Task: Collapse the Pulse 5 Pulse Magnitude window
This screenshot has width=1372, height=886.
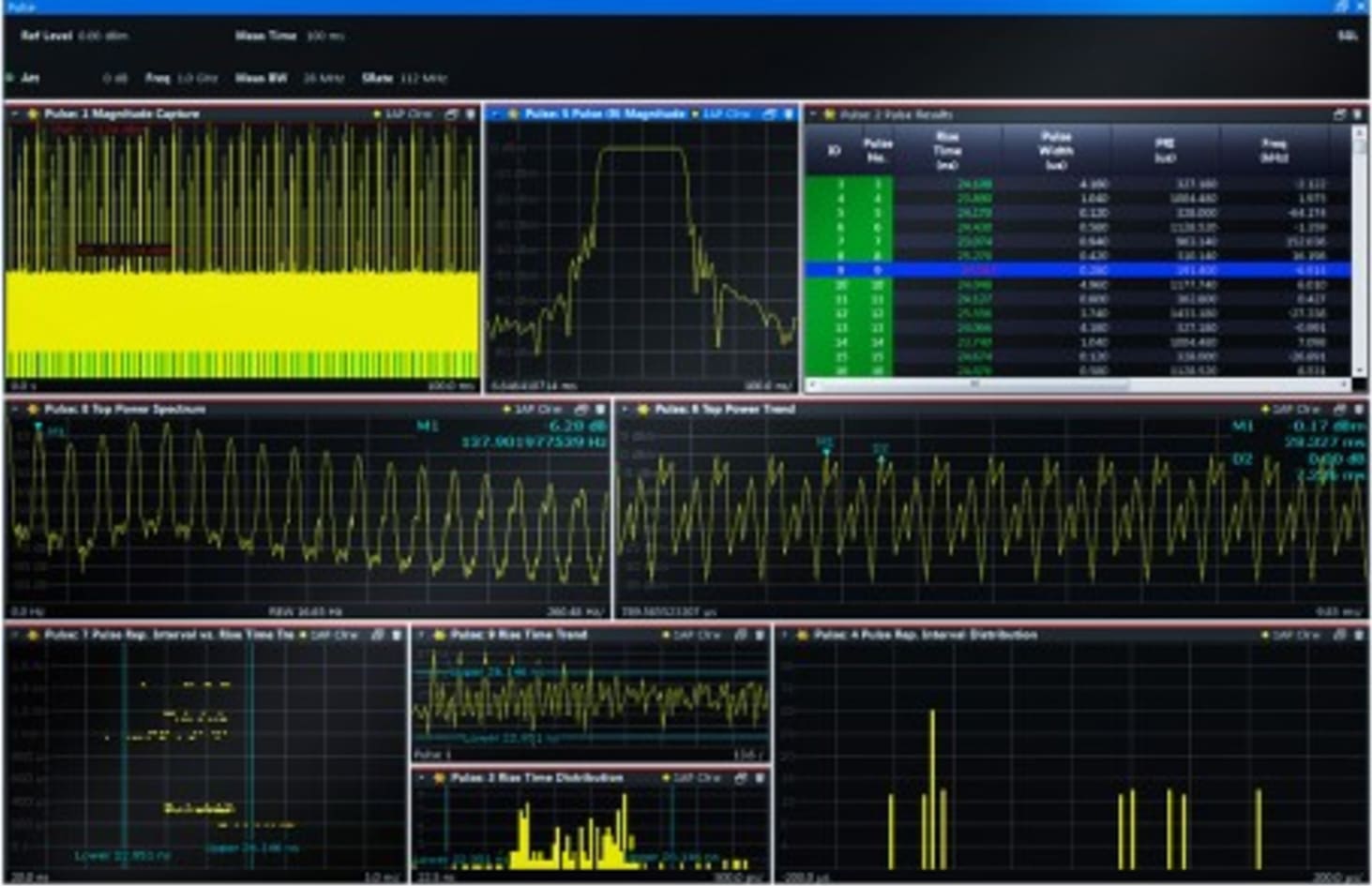Action: click(x=497, y=113)
